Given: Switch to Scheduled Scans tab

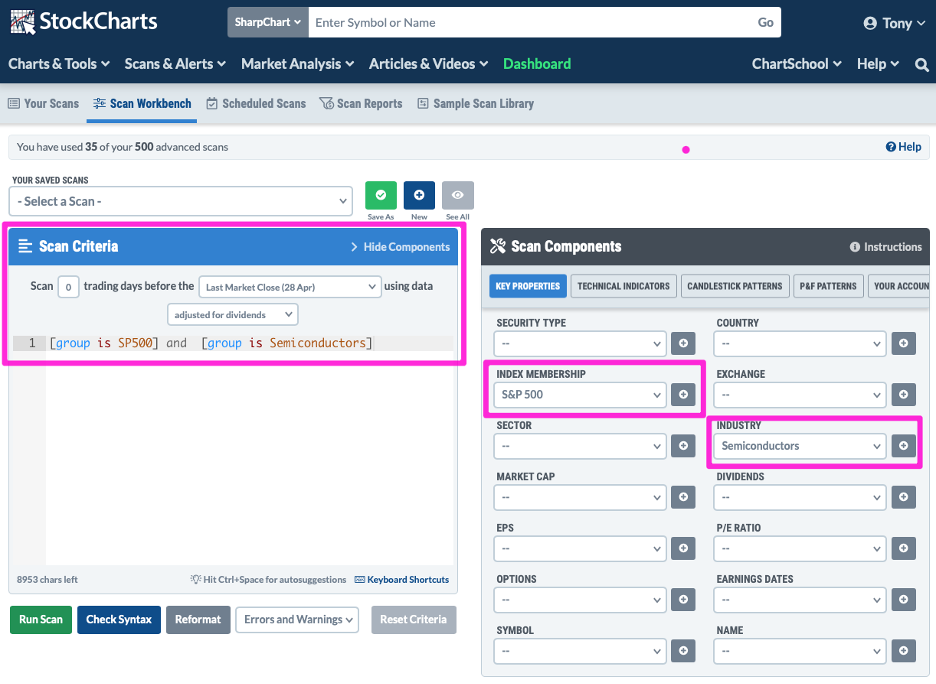Looking at the screenshot, I should (256, 104).
